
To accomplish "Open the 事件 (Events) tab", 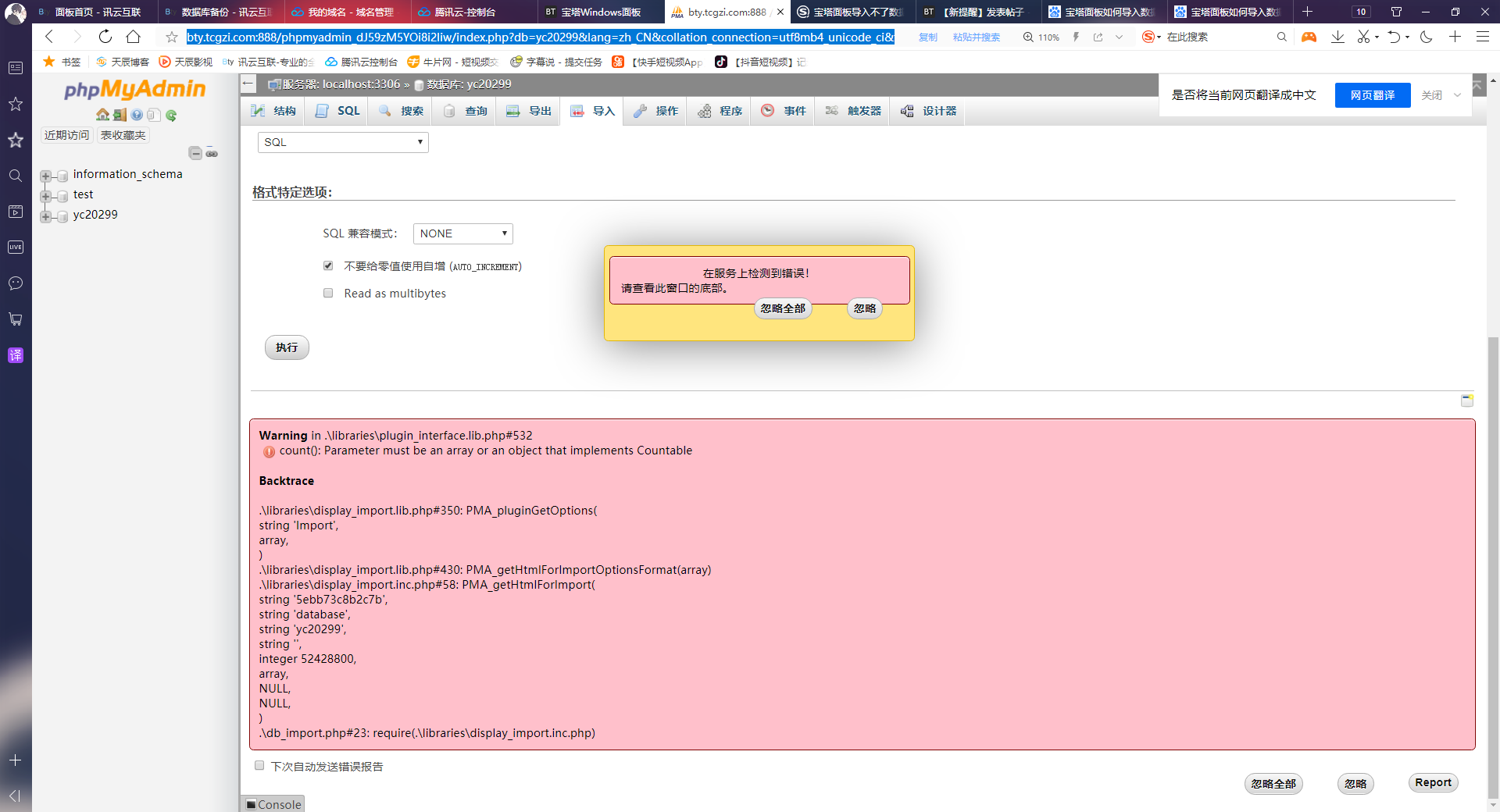I will point(783,111).
